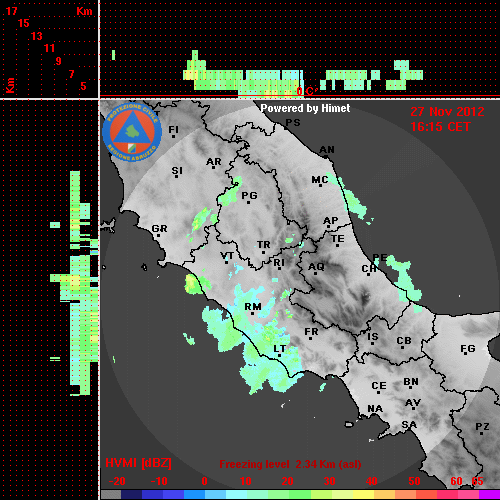Click the FR city label
The width and height of the screenshot is (500, 500).
(x=311, y=332)
